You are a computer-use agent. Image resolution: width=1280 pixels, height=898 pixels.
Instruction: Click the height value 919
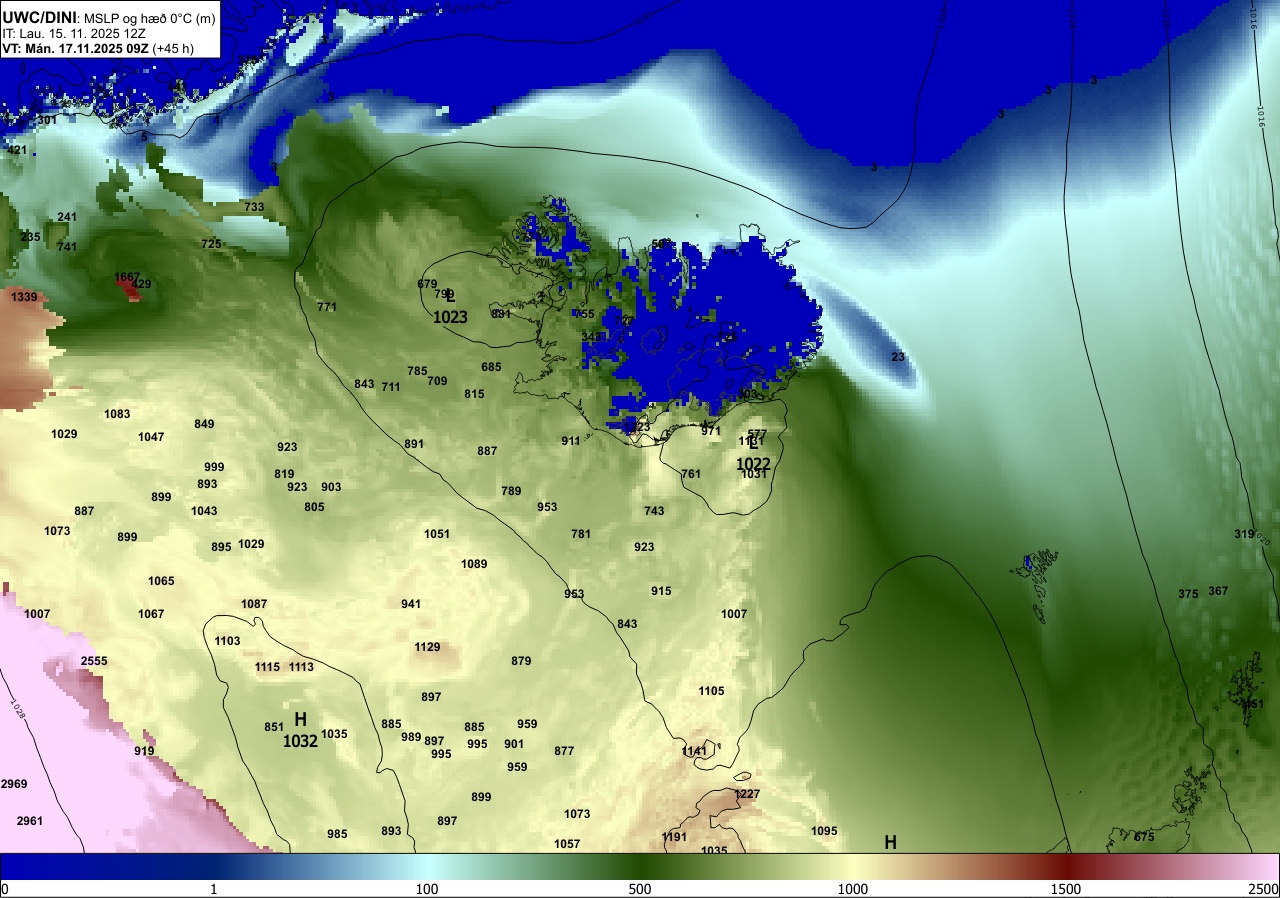tap(144, 751)
